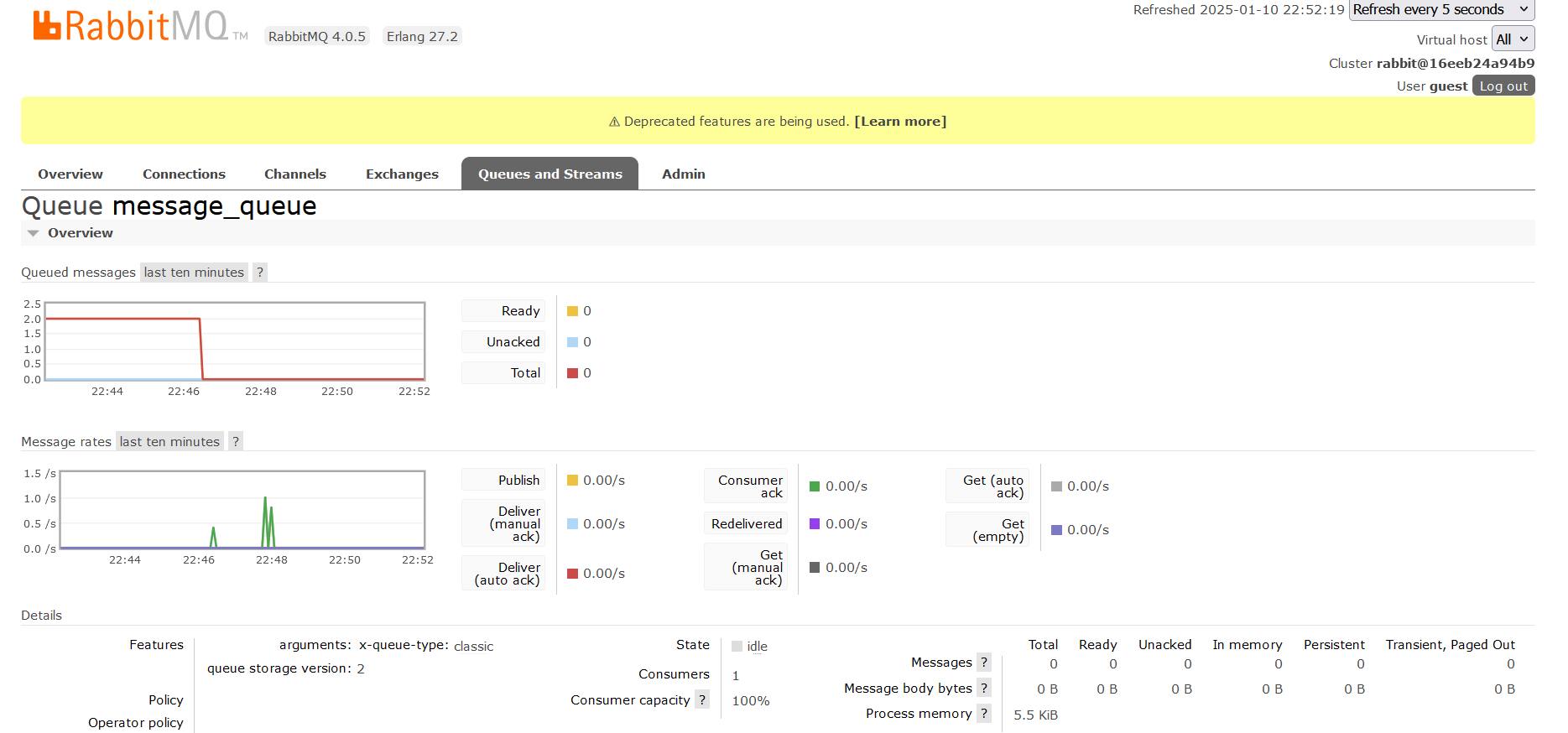The width and height of the screenshot is (1568, 733).
Task: Show help for Message body bytes
Action: pyautogui.click(x=984, y=688)
